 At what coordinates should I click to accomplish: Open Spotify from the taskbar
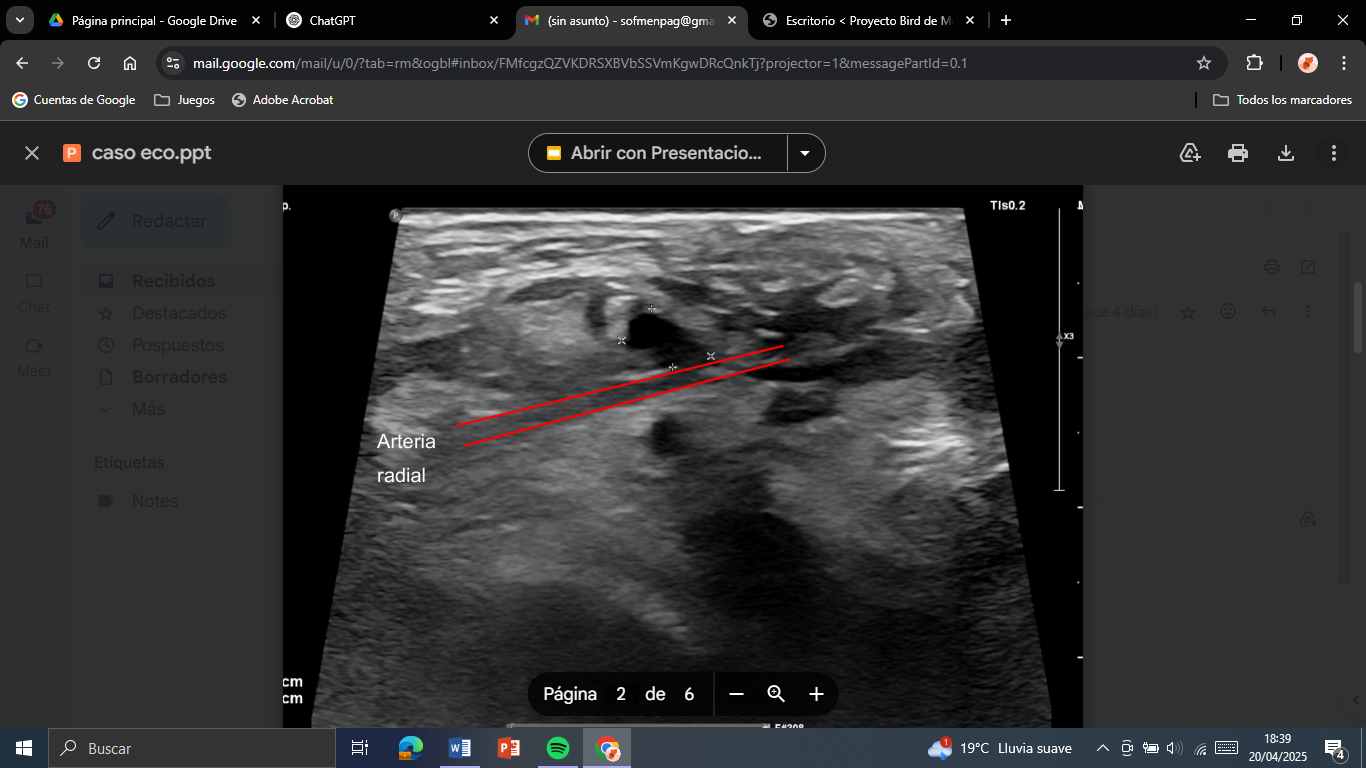pyautogui.click(x=558, y=748)
